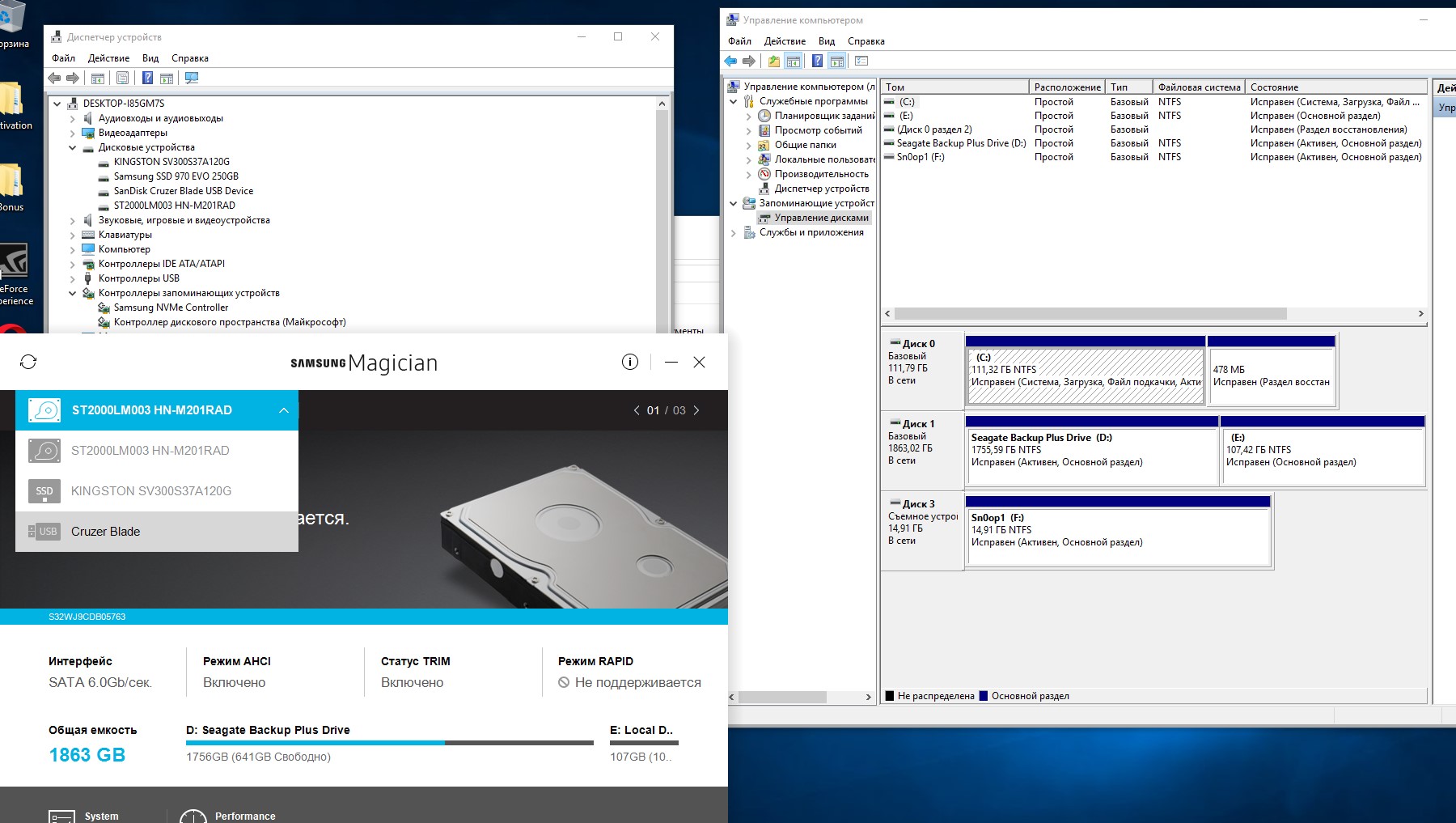
Task: Collapse the Служебные программы node
Action: (733, 101)
